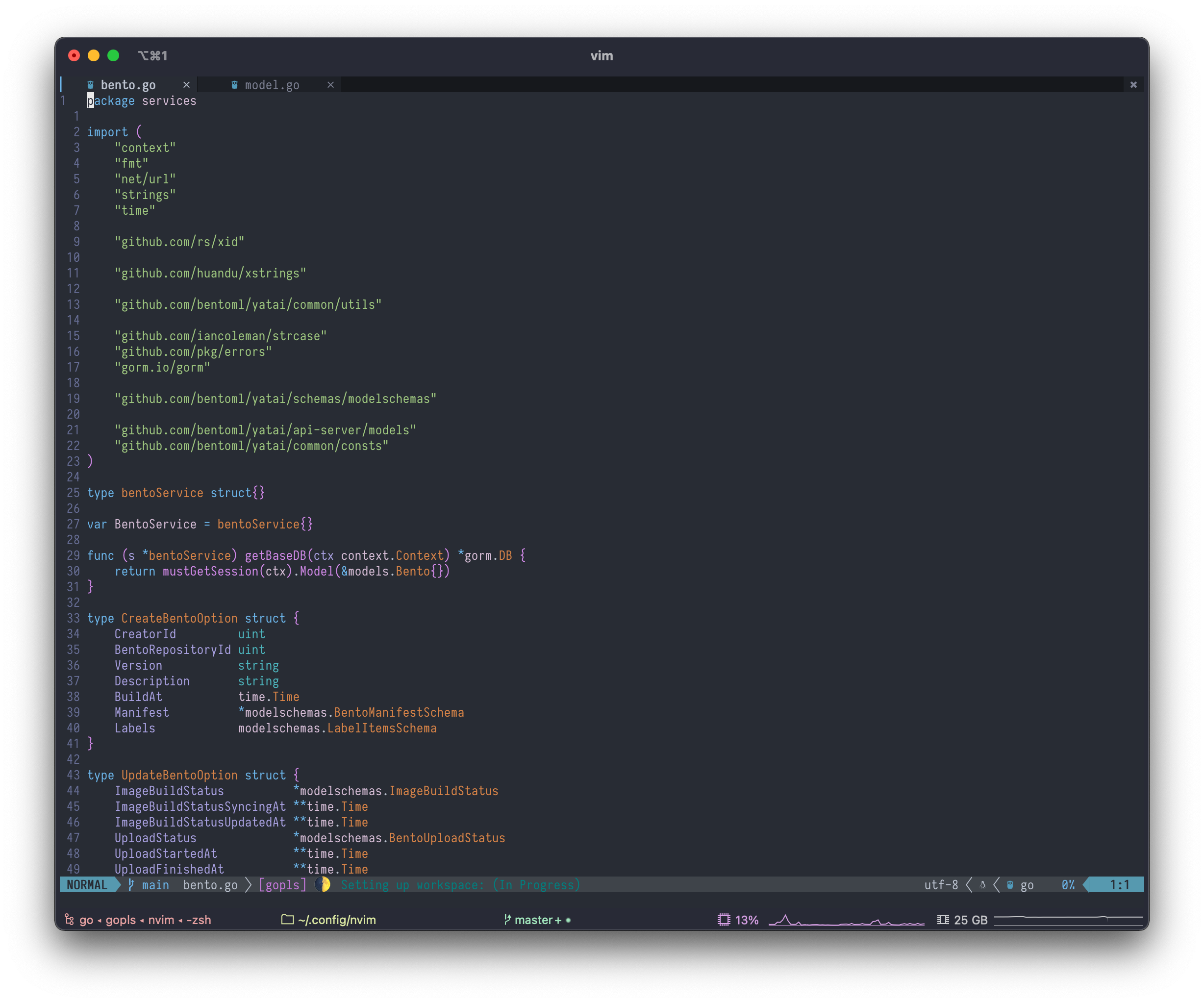Toggle fullscreen with the green traffic light
Screen dimensions: 1204x1003
pyautogui.click(x=114, y=55)
